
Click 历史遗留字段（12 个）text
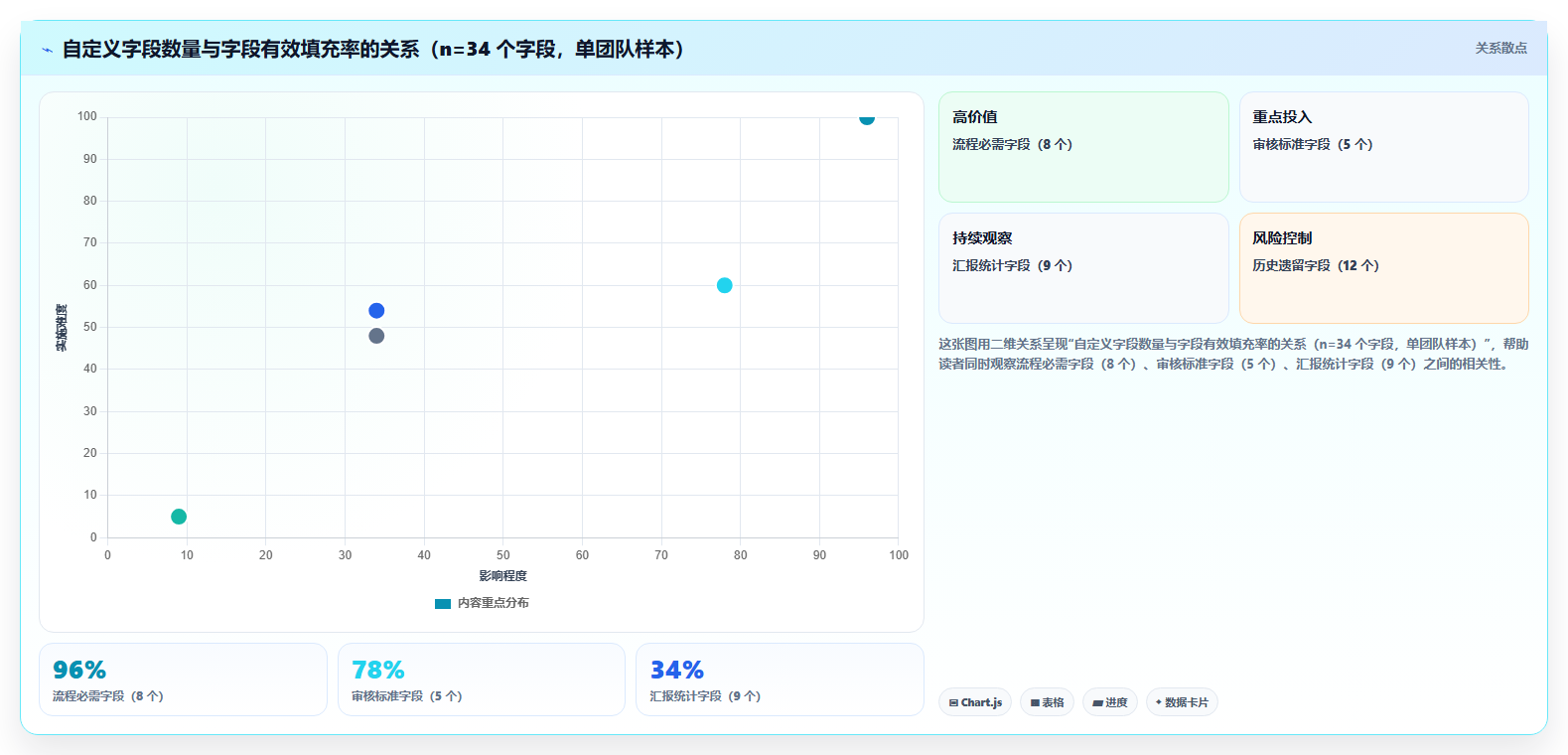(1316, 265)
